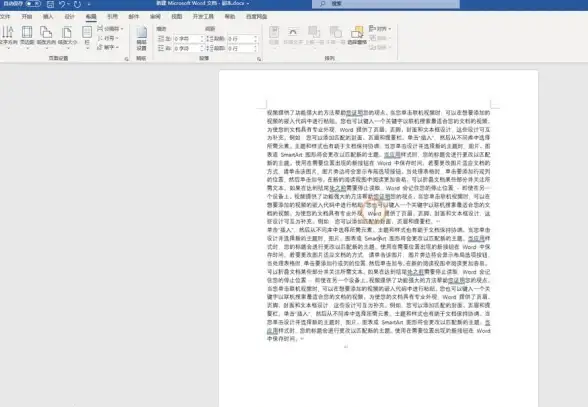Toggle the AutoSave switch in title bar
The height and width of the screenshot is (407, 588).
click(33, 4)
